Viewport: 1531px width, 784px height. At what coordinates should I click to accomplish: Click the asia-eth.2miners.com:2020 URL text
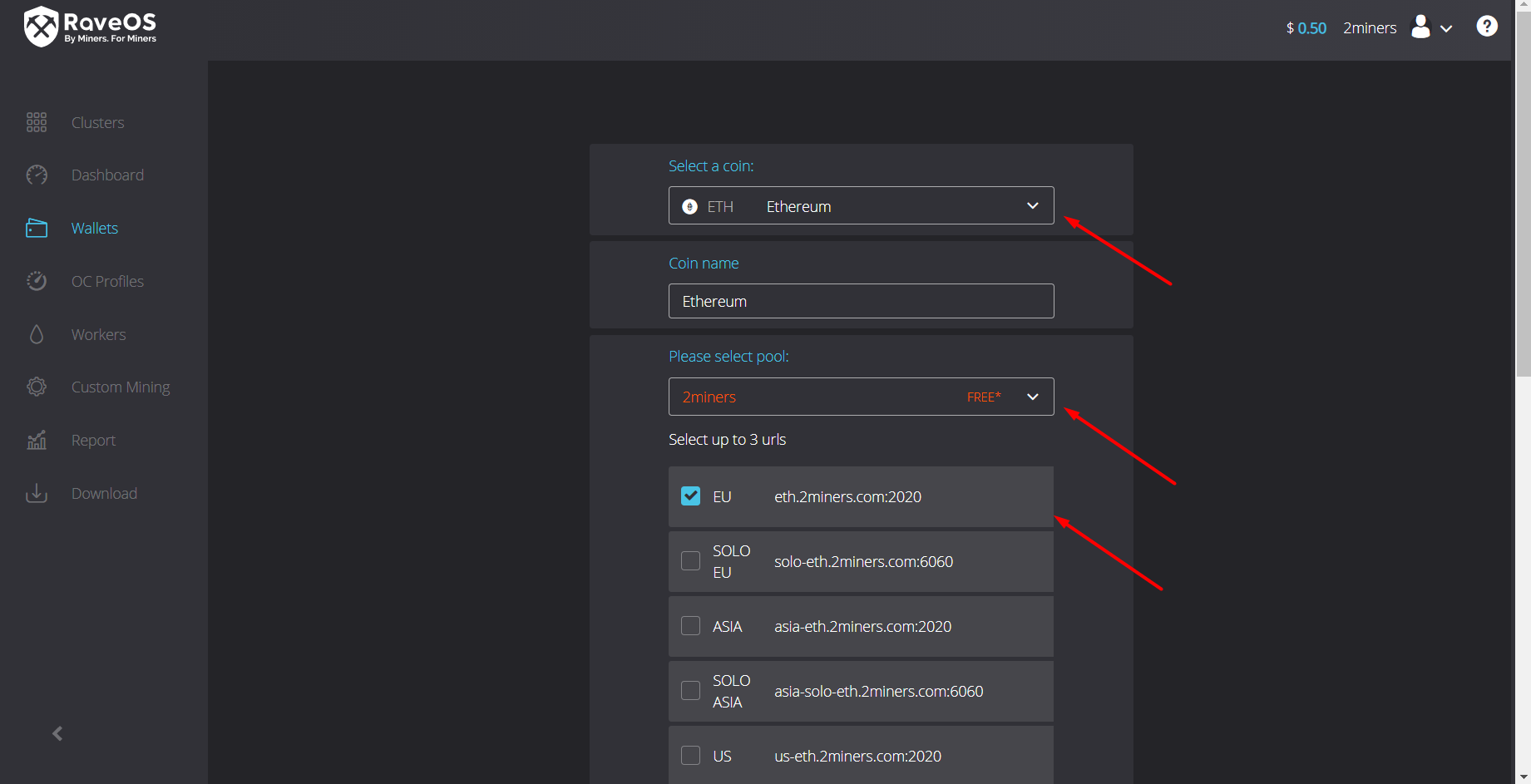tap(862, 626)
